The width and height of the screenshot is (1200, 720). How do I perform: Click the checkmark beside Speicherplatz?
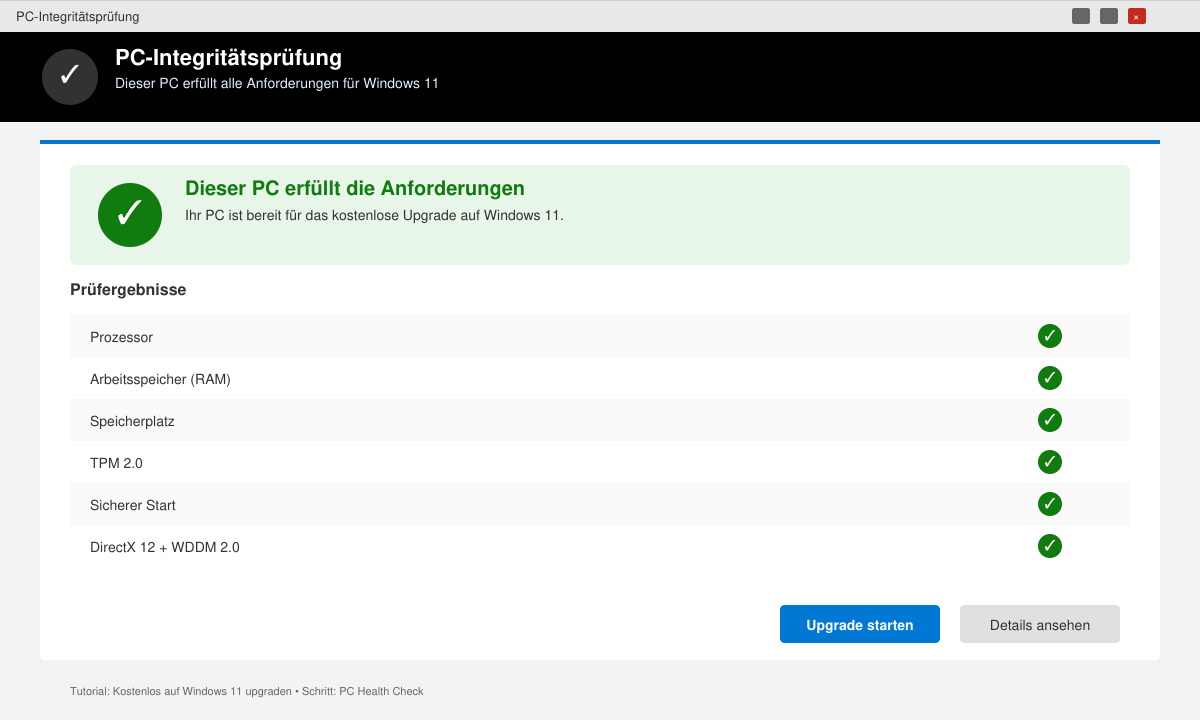[1050, 420]
